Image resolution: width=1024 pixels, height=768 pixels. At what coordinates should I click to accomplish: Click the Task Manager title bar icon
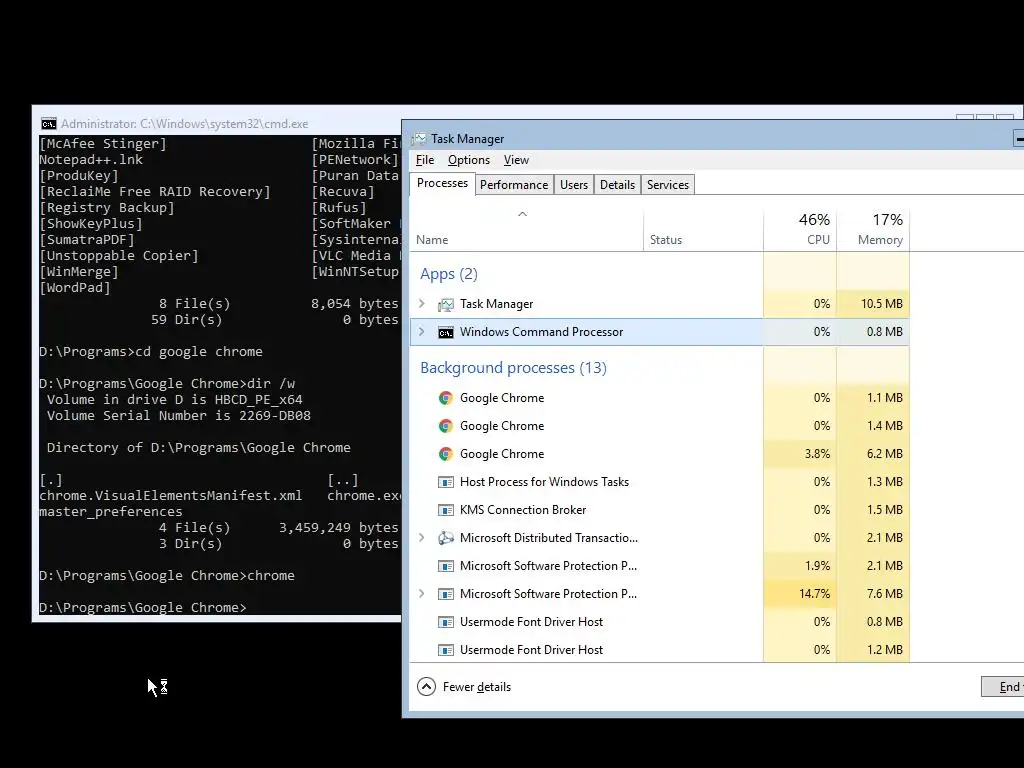tap(419, 138)
